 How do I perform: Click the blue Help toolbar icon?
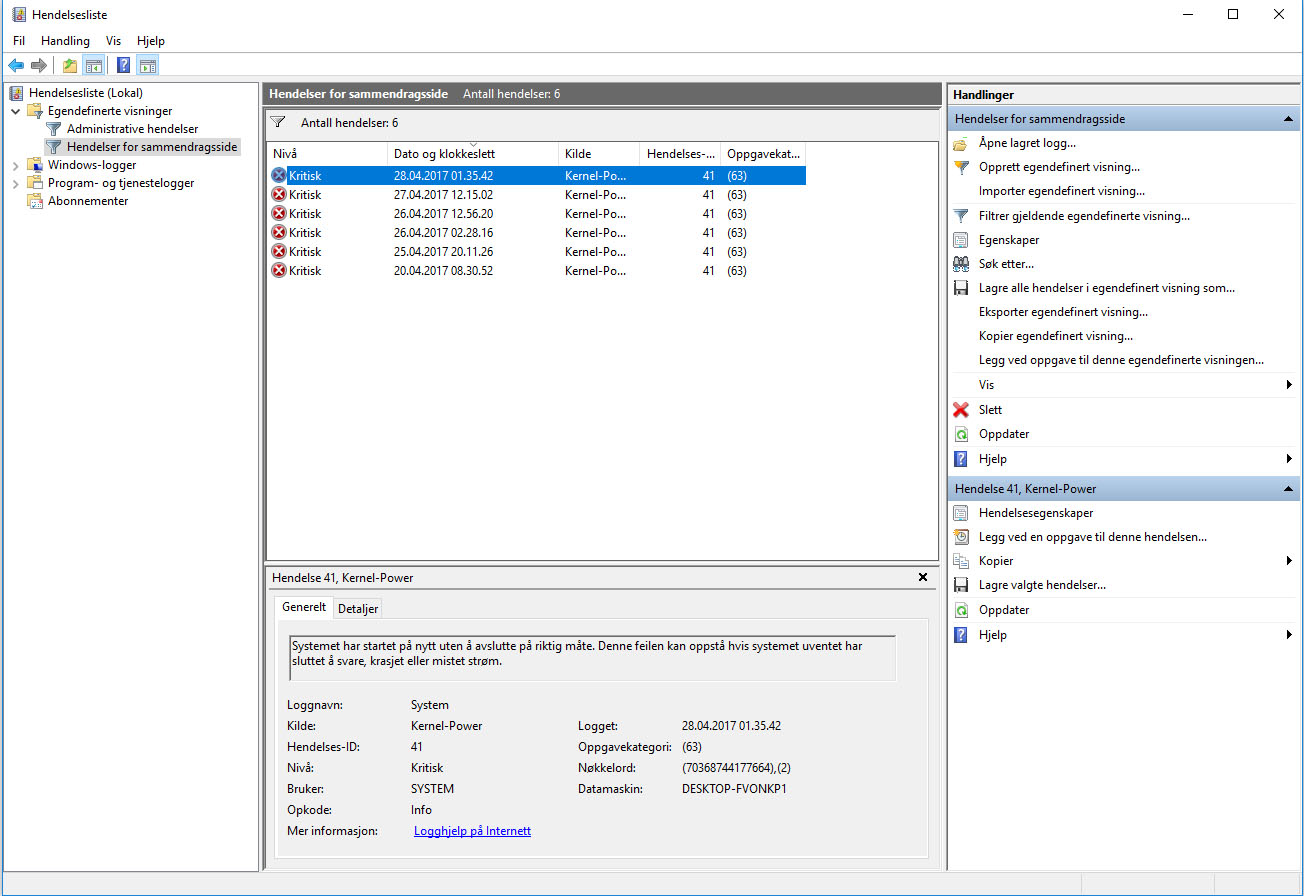123,66
